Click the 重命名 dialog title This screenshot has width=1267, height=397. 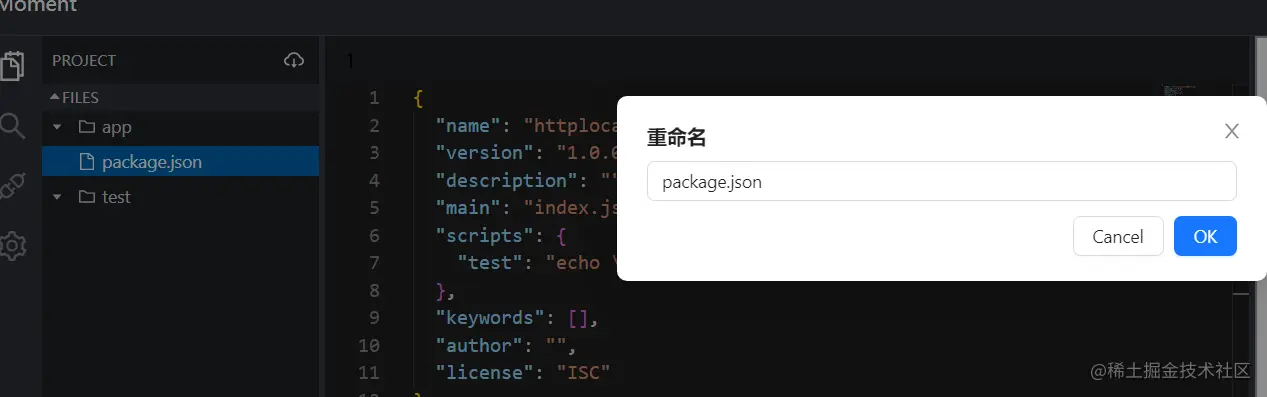pos(677,138)
